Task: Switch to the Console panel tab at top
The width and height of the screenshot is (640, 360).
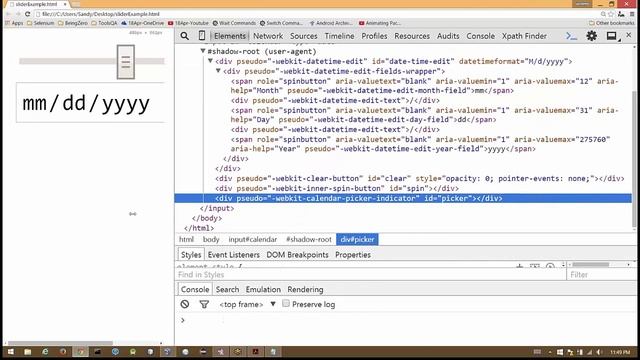Action: [480, 36]
